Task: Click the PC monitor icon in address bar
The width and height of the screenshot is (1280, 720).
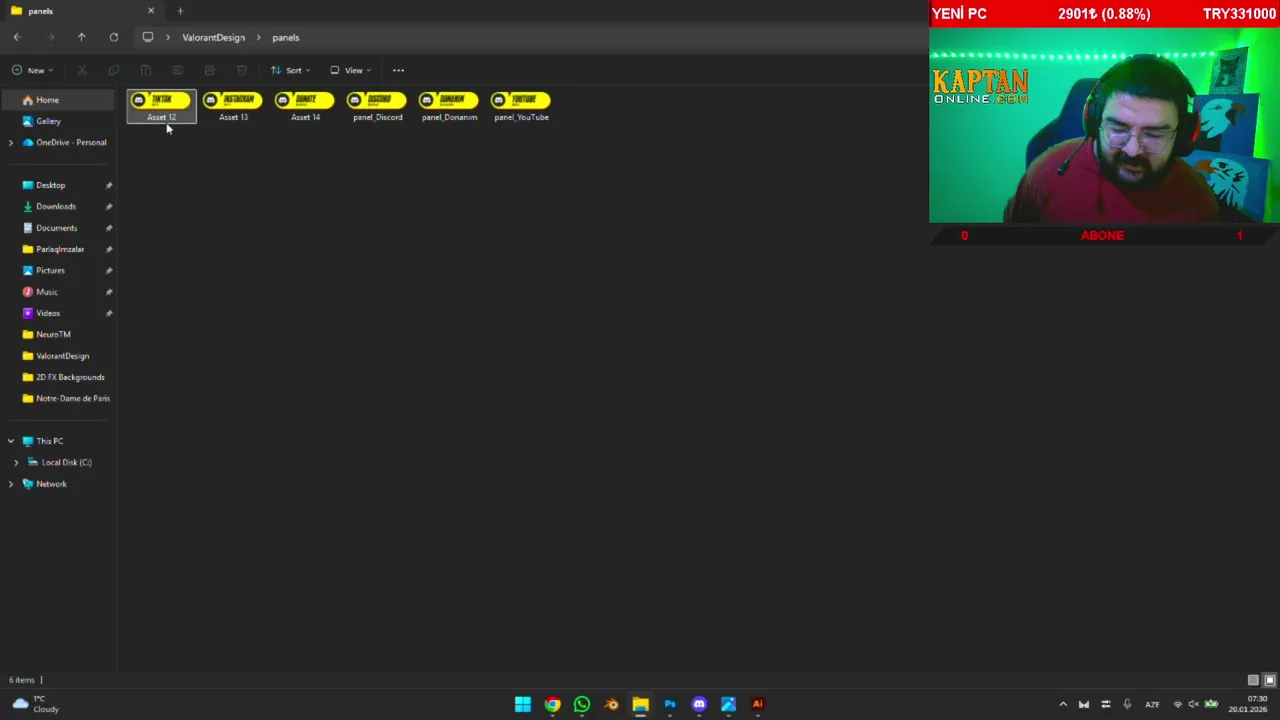Action: coord(148,37)
